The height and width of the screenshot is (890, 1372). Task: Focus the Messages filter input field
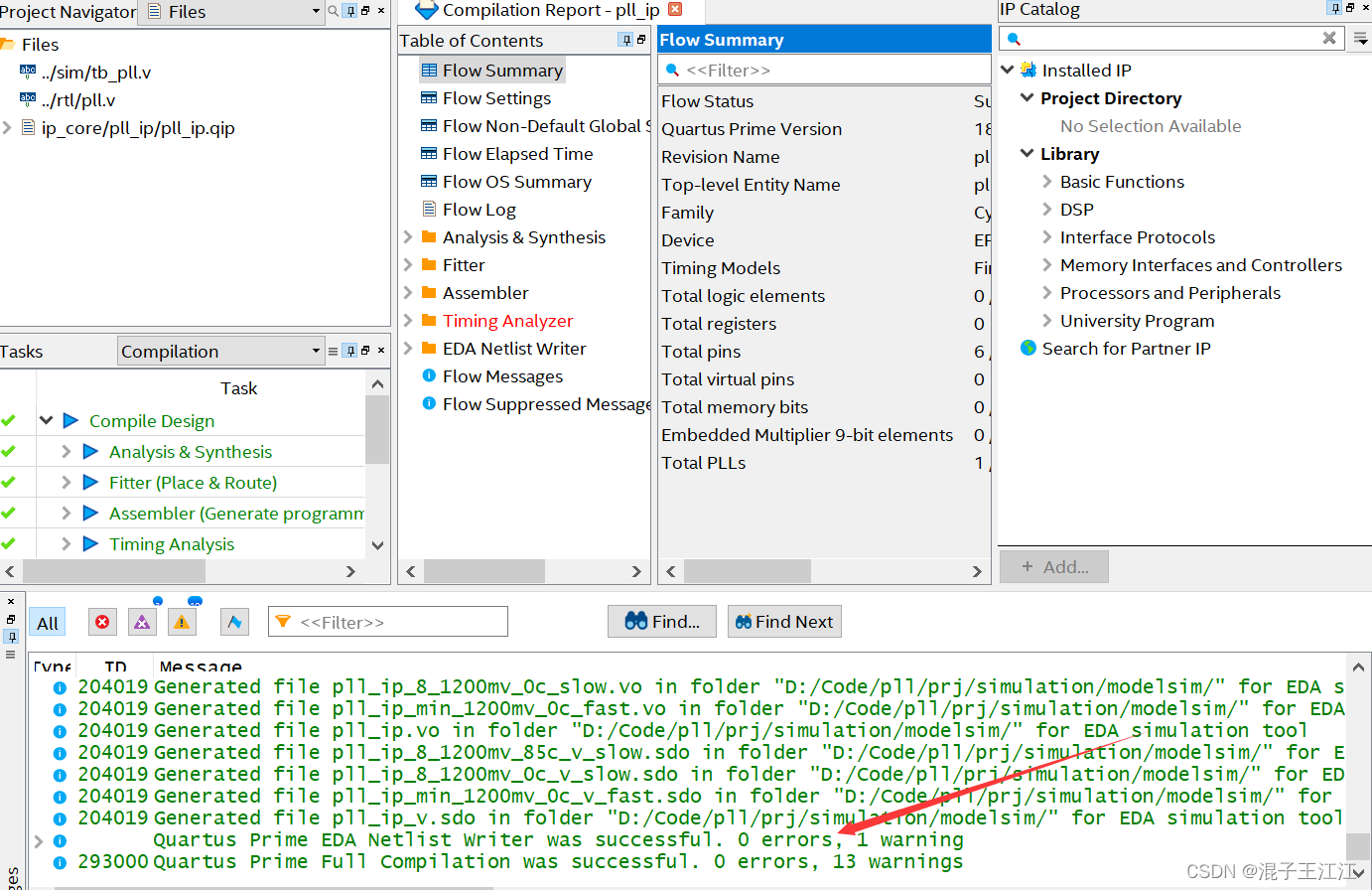(388, 622)
